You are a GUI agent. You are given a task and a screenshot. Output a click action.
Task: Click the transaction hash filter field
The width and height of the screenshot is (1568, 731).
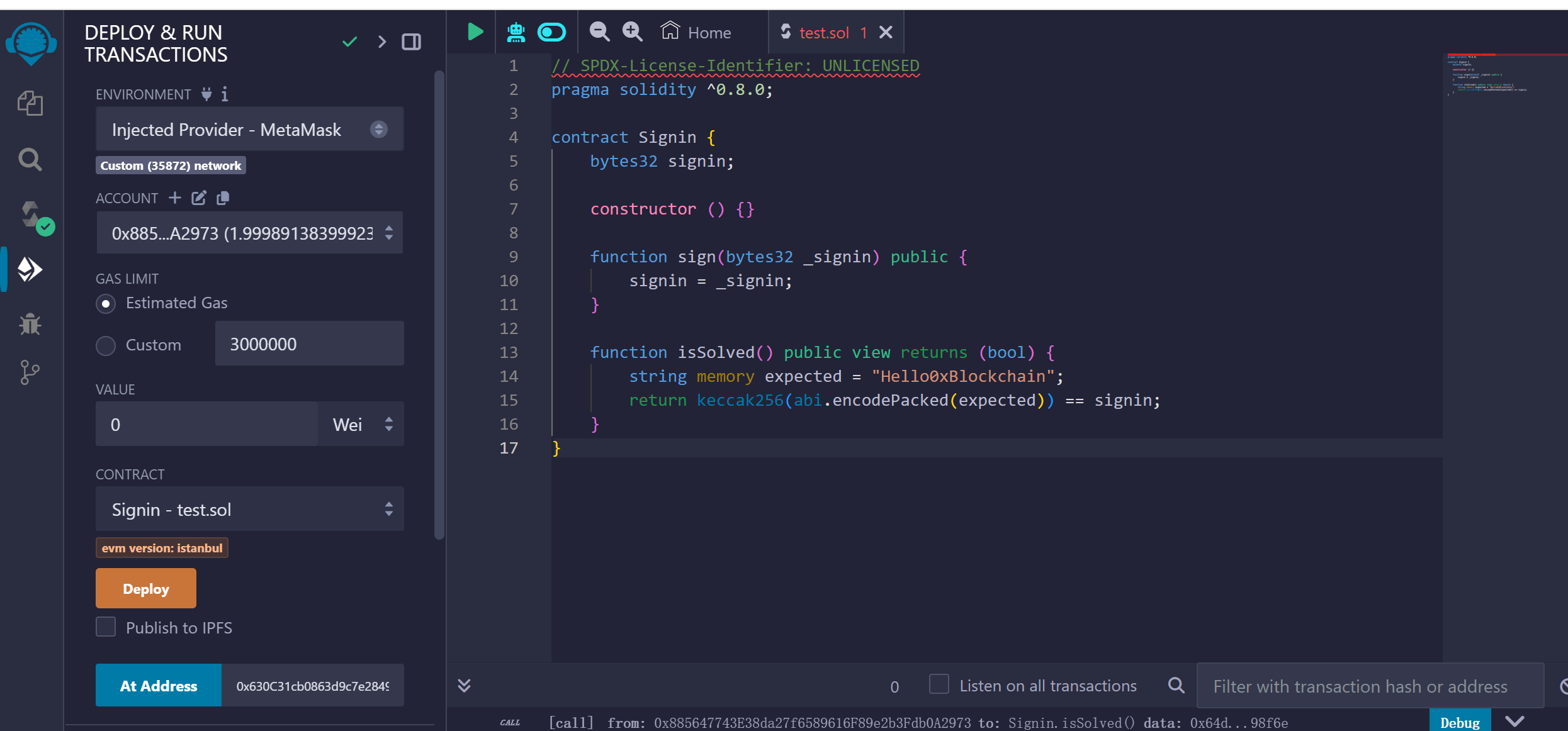pos(1370,686)
